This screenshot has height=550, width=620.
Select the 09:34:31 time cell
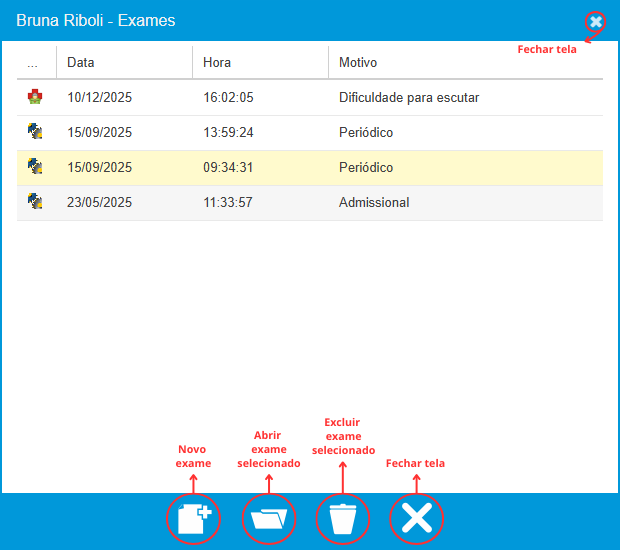[228, 167]
